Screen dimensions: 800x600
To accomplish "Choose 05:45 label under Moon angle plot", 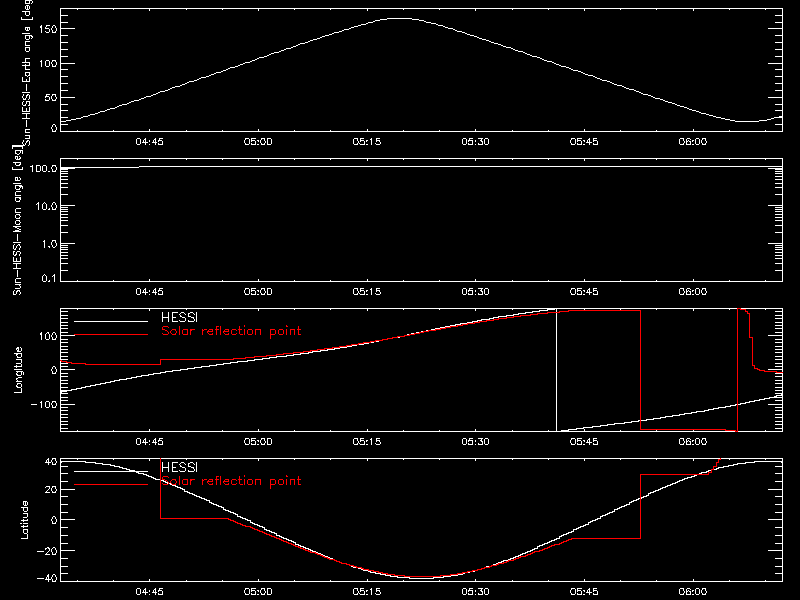I will pyautogui.click(x=584, y=292).
